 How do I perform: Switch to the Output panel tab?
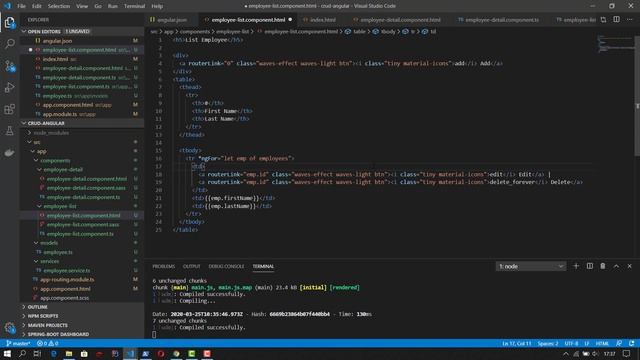point(191,266)
